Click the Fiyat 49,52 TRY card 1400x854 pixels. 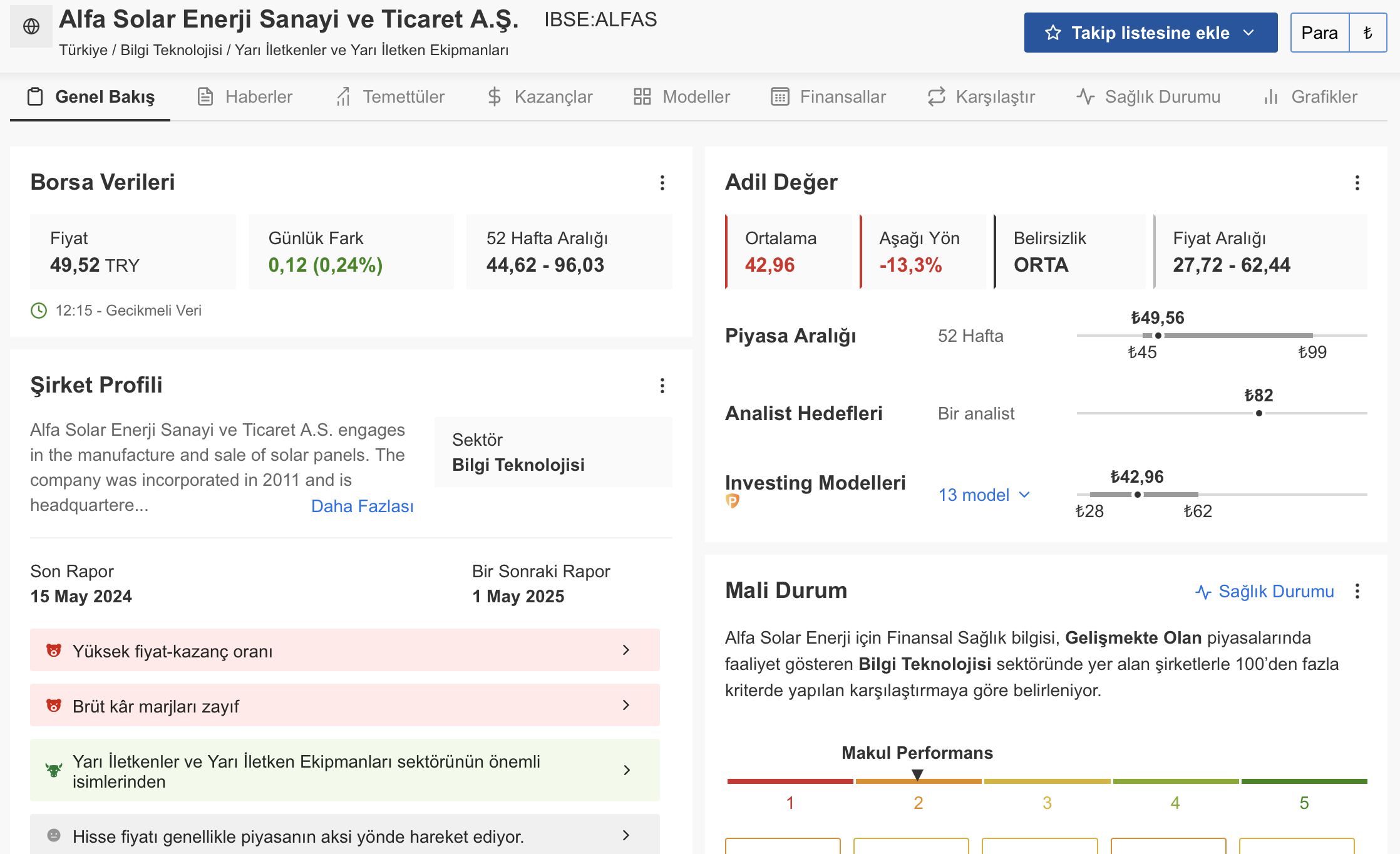(x=133, y=252)
